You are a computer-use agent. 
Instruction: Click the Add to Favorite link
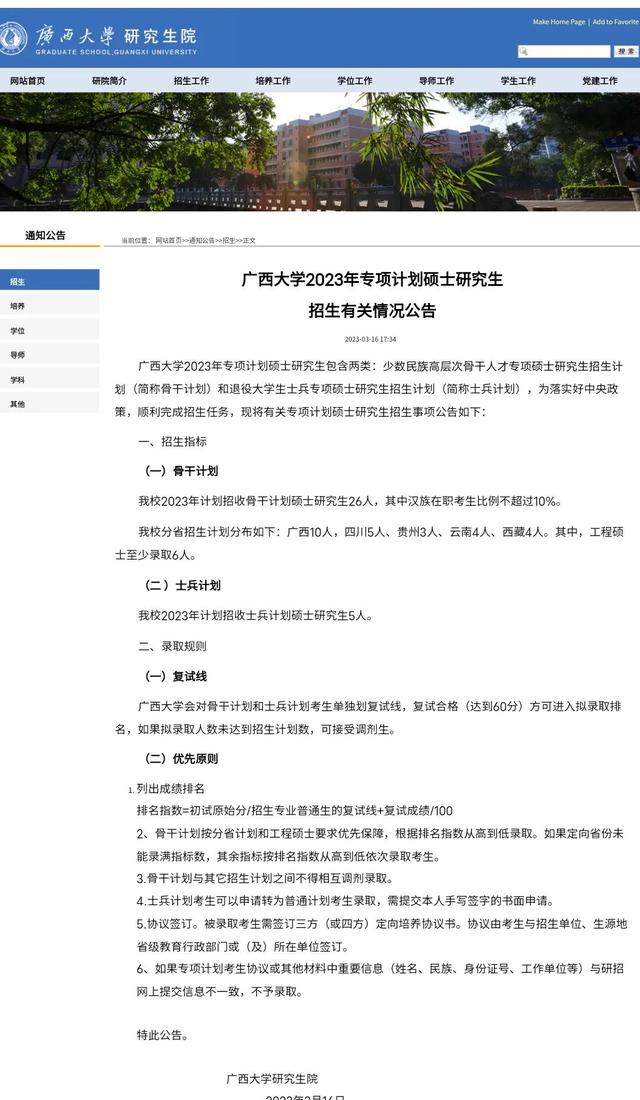click(615, 22)
